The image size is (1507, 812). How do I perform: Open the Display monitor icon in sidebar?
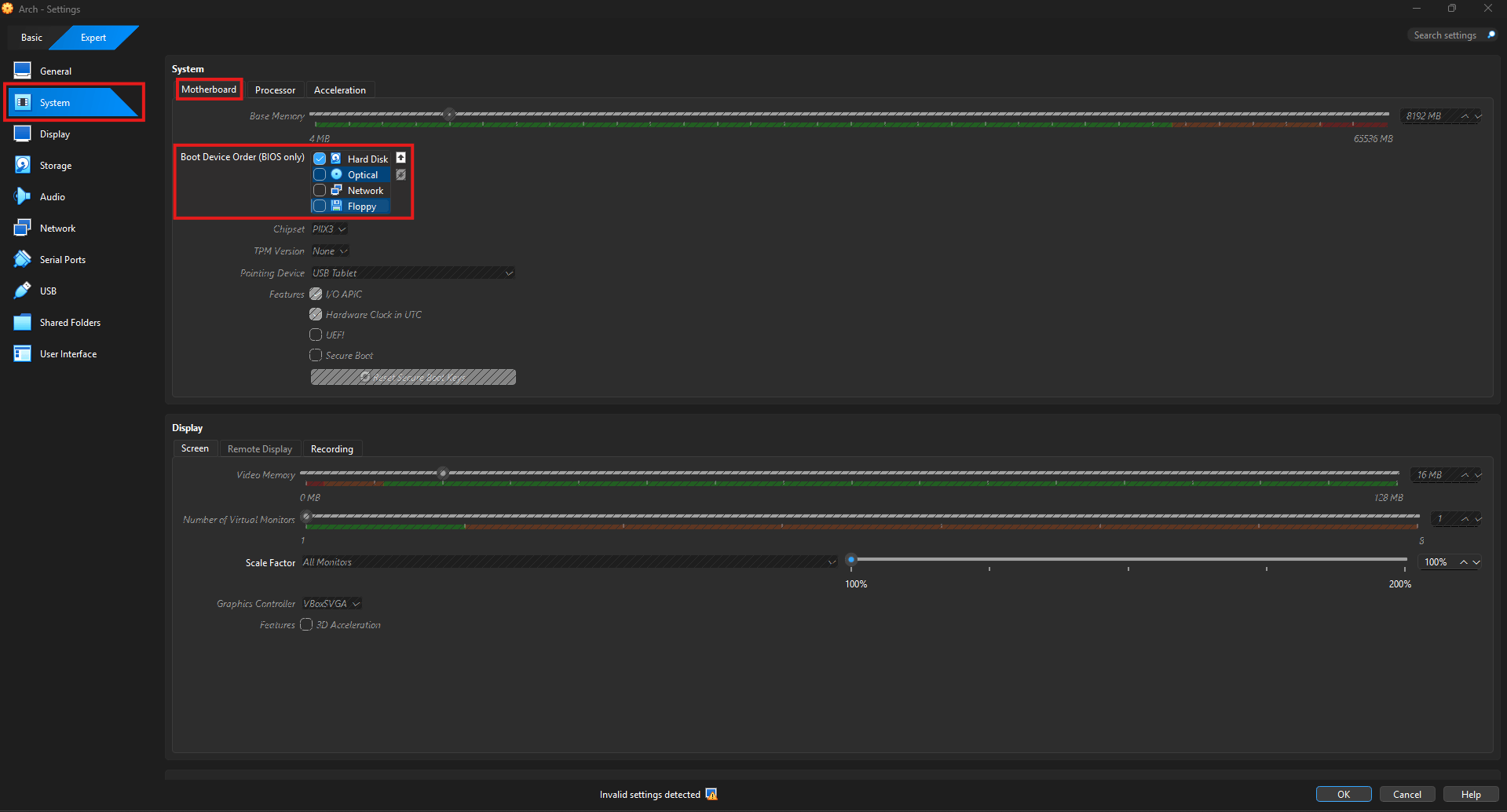23,134
